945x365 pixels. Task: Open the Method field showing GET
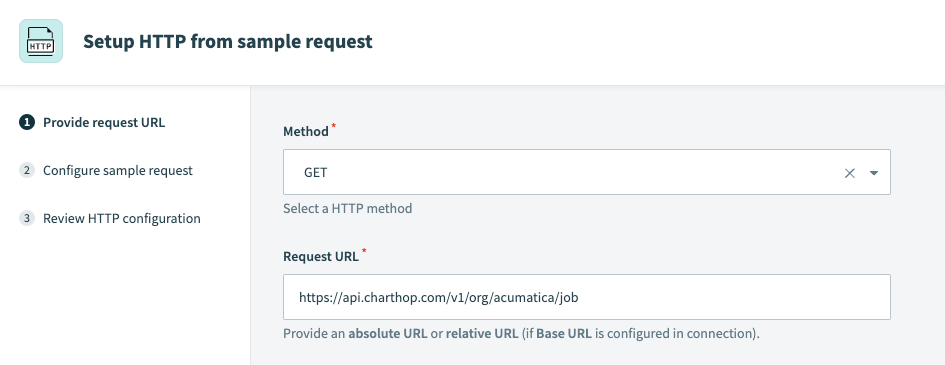[x=586, y=172]
